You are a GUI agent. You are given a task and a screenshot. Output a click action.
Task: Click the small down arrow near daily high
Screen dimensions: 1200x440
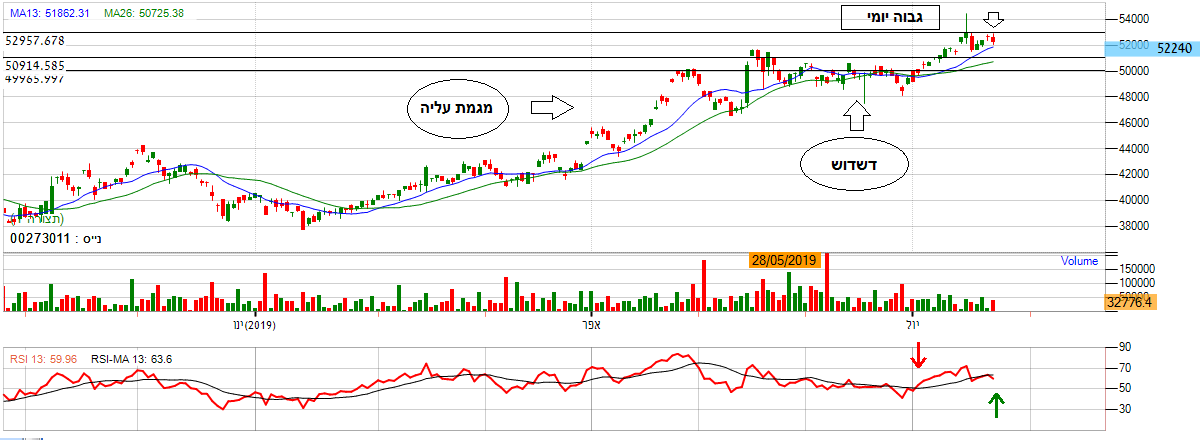[x=992, y=20]
